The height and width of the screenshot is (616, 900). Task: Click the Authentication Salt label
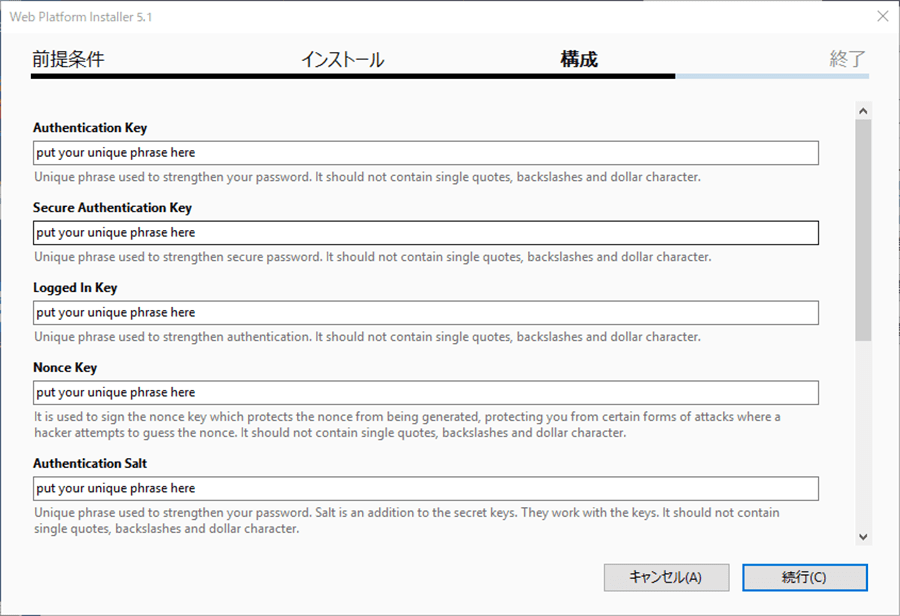pos(90,463)
